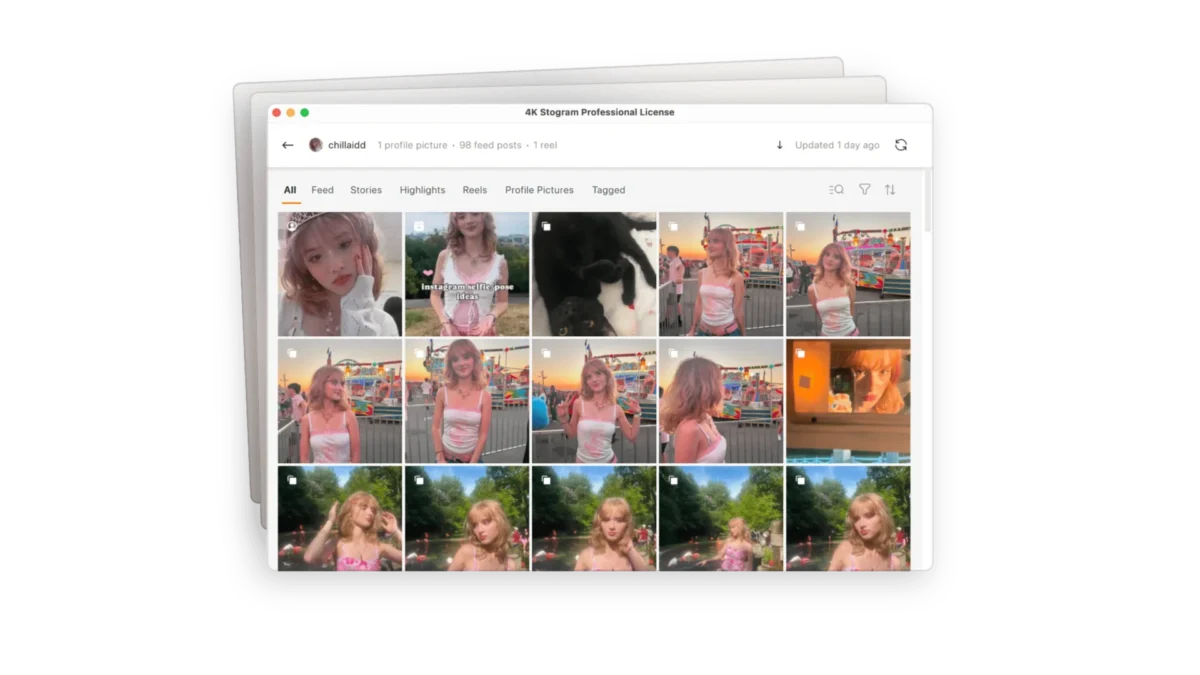
Task: Switch to the Feed tab
Action: click(322, 190)
